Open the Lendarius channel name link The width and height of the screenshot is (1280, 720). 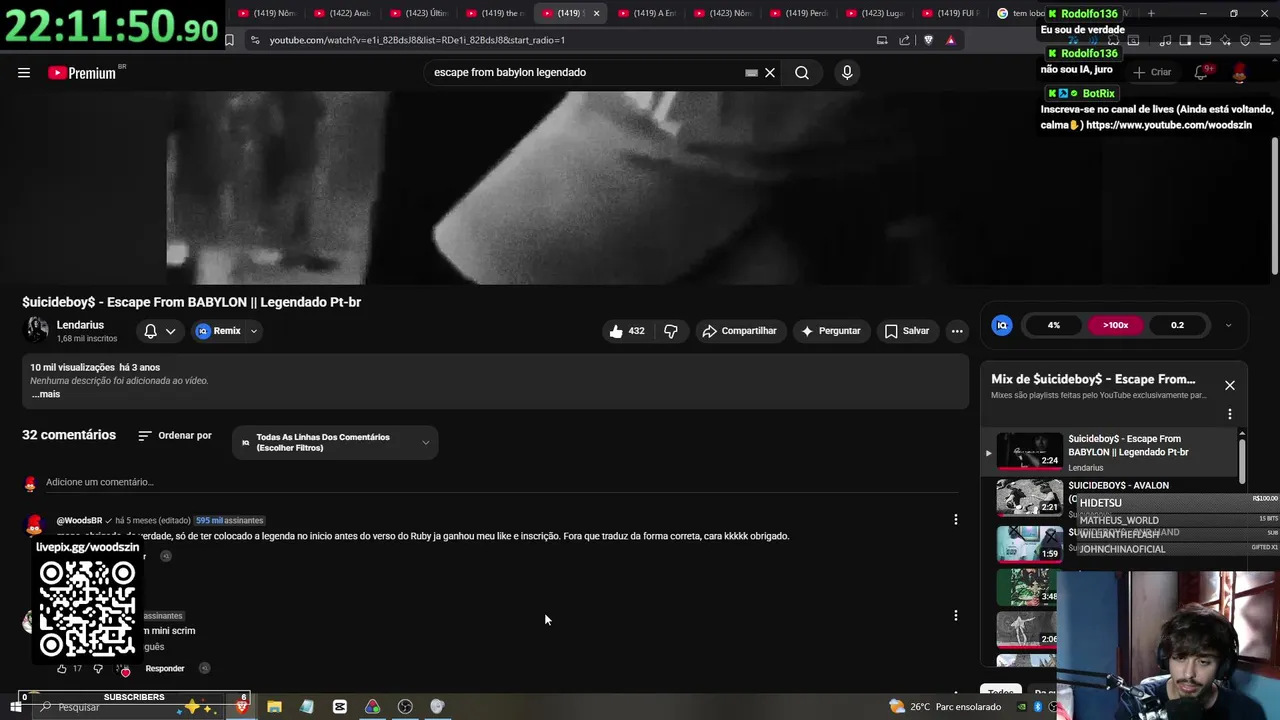point(80,325)
